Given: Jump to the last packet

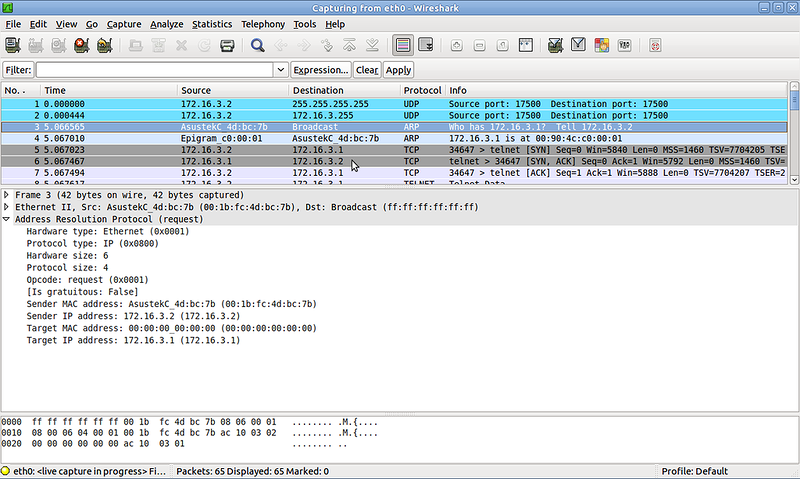Looking at the screenshot, I should [372, 45].
